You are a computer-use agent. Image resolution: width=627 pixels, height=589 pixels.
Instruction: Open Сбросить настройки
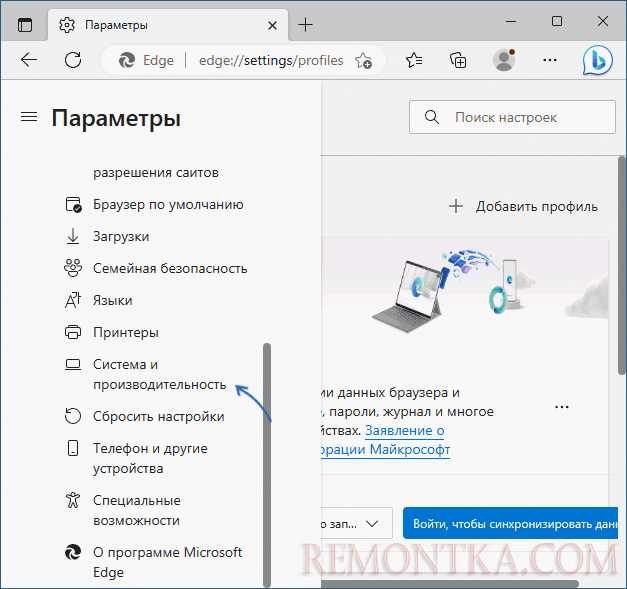pyautogui.click(x=159, y=416)
